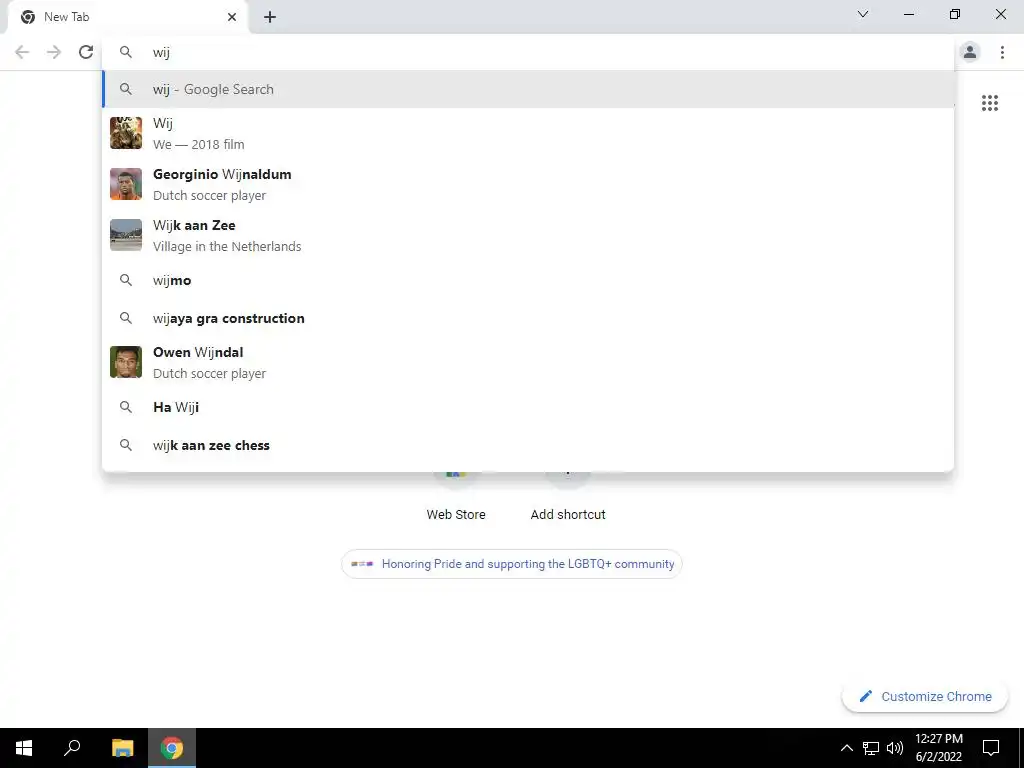Select the 'Wijk aan Zee' village suggestion
Screen dimensions: 1024x768
[528, 235]
